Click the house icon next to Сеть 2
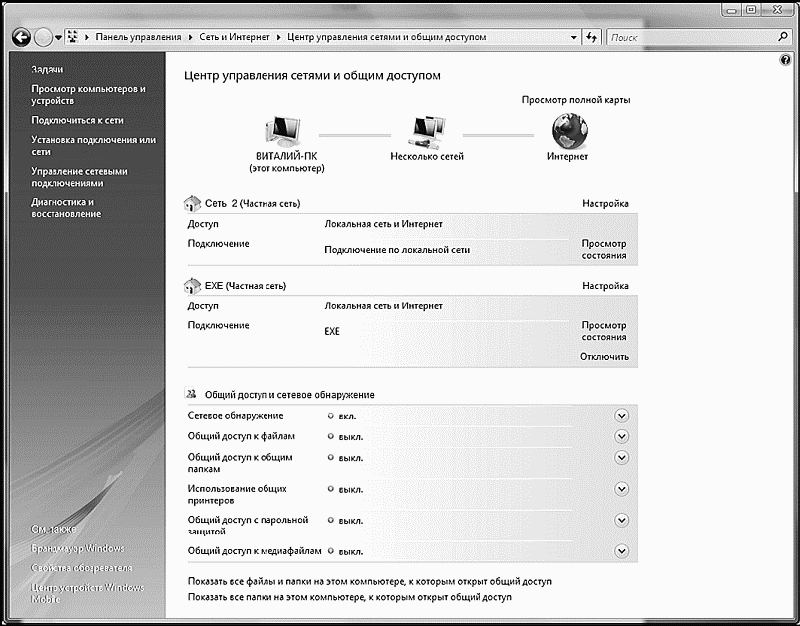 pos(195,203)
